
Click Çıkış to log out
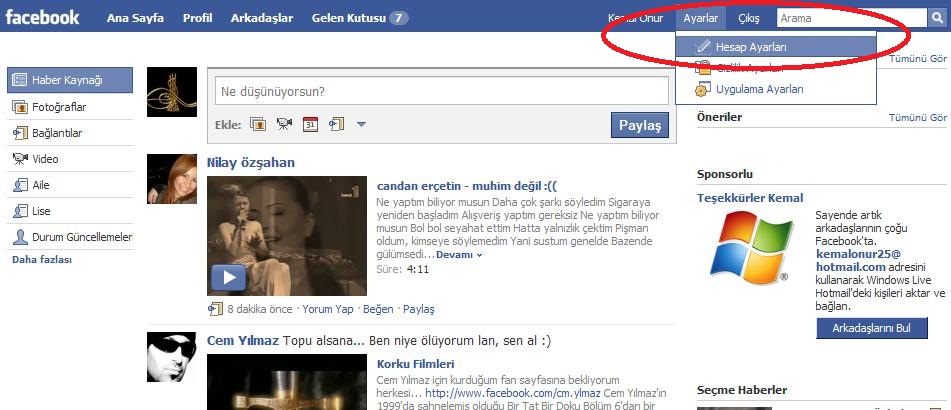(749, 18)
